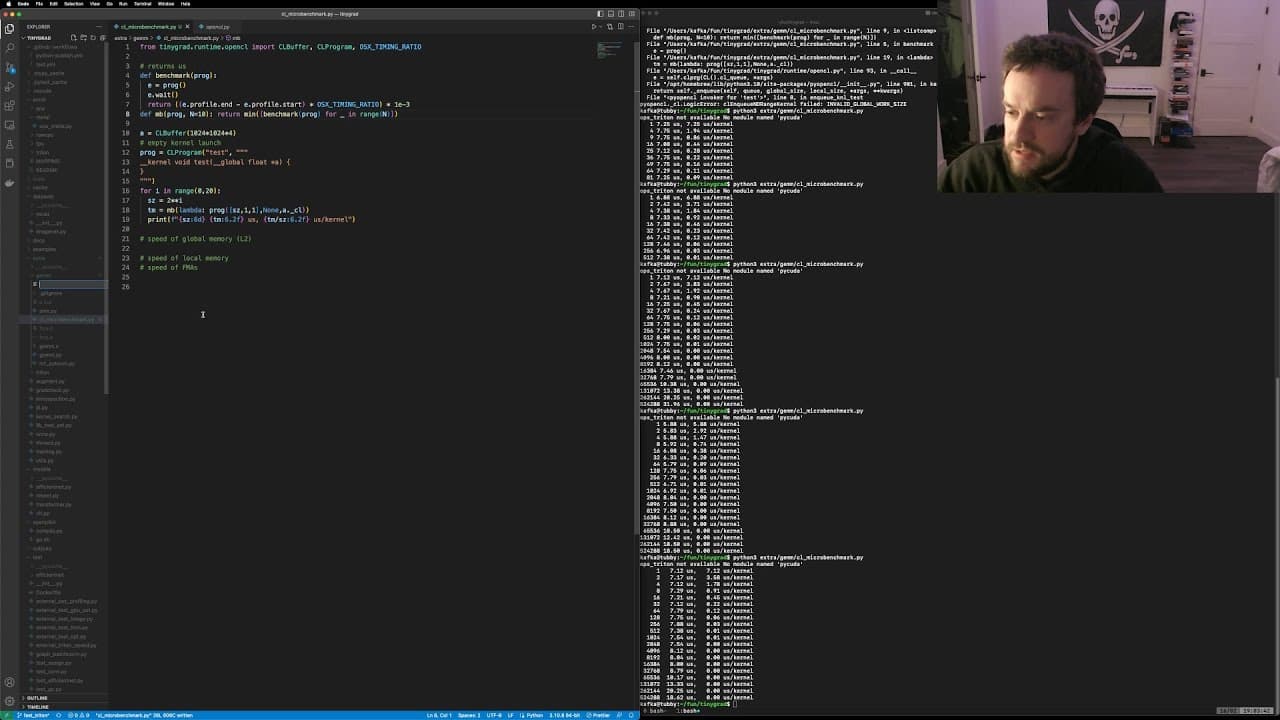The image size is (1280, 720).
Task: Split the editor right
Action: click(x=621, y=27)
